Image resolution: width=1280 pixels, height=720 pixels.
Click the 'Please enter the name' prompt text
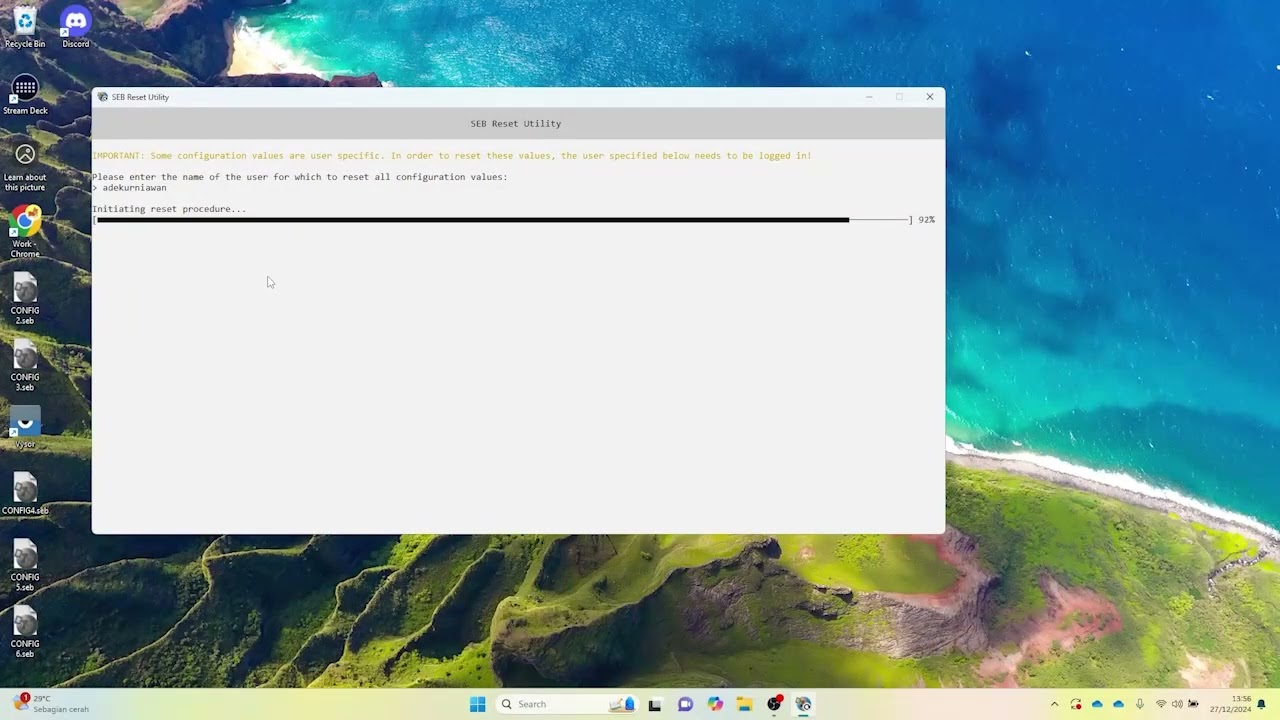click(300, 177)
